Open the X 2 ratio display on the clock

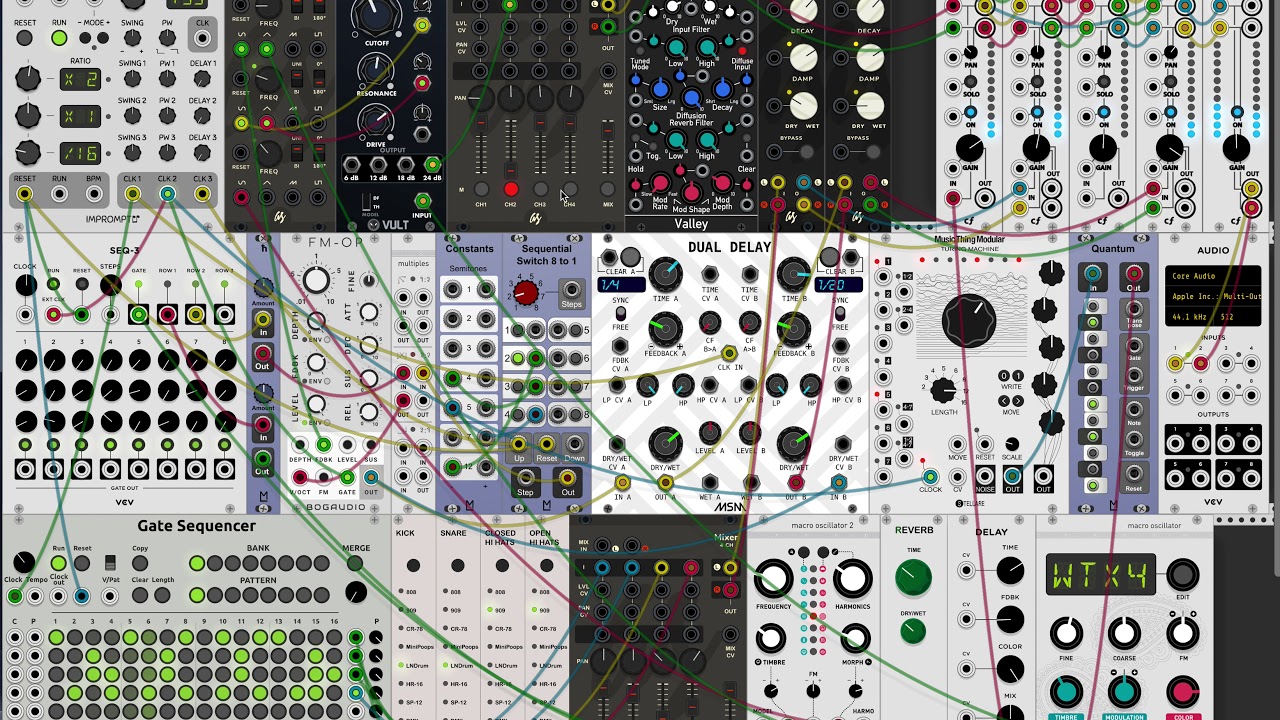pos(80,81)
